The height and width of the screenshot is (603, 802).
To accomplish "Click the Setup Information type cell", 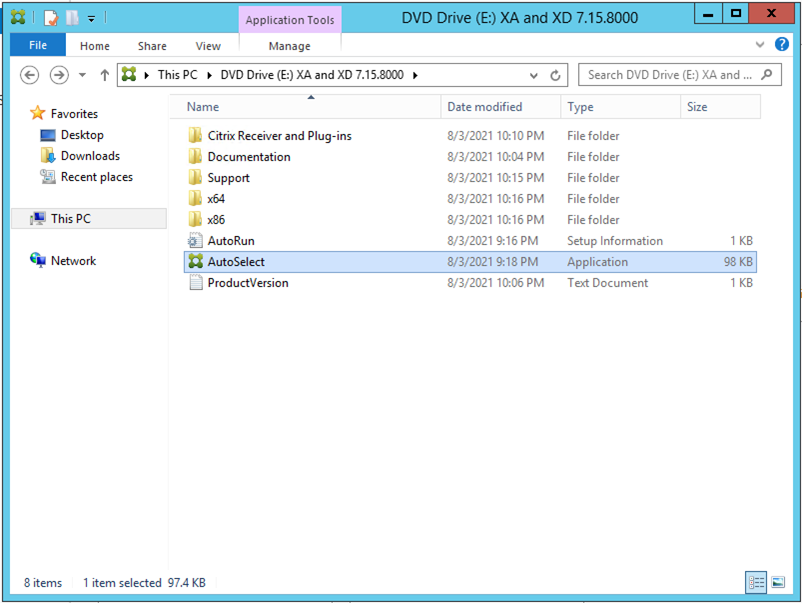I will 615,241.
